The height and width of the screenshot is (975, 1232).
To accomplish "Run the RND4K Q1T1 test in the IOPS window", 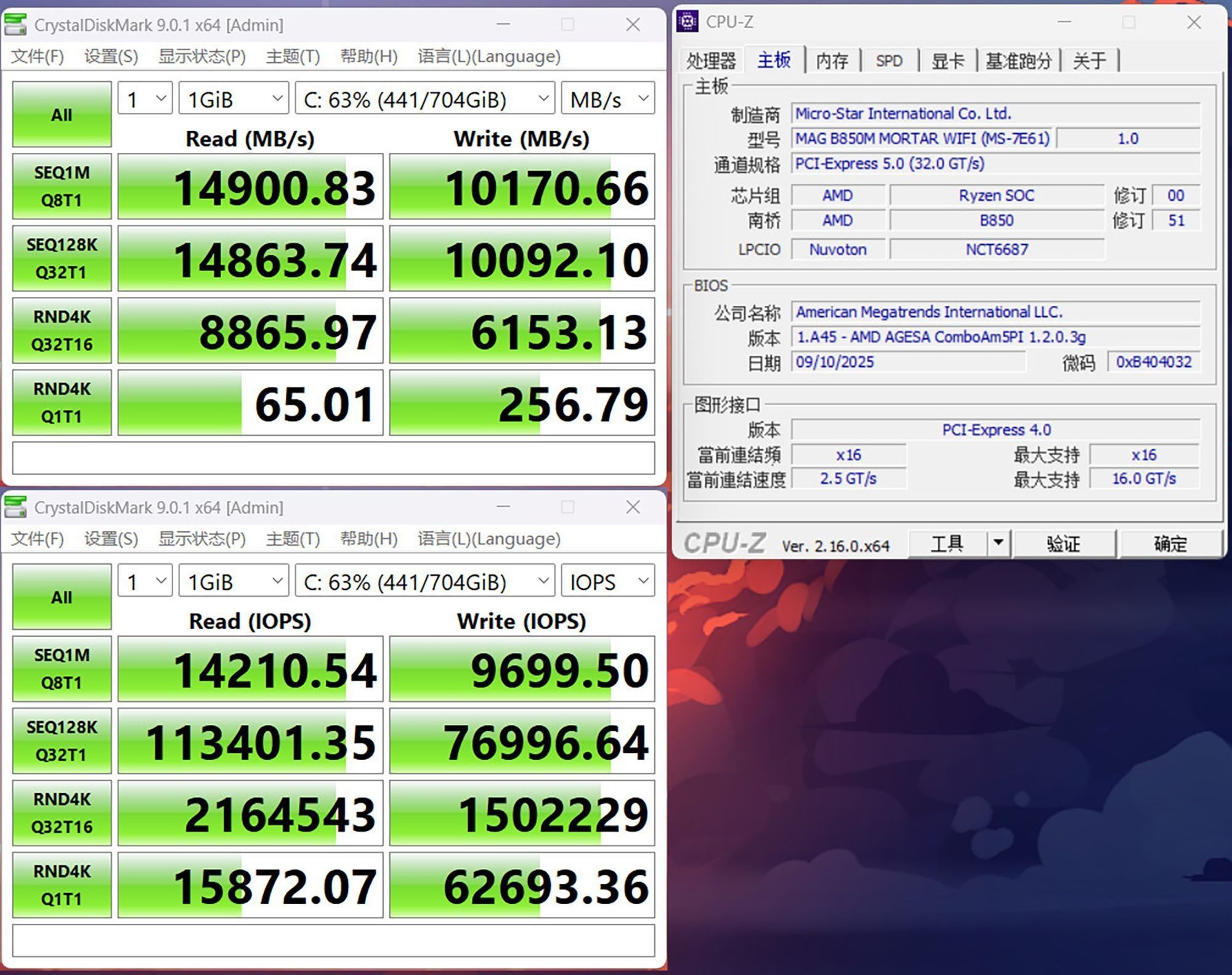I will [62, 885].
